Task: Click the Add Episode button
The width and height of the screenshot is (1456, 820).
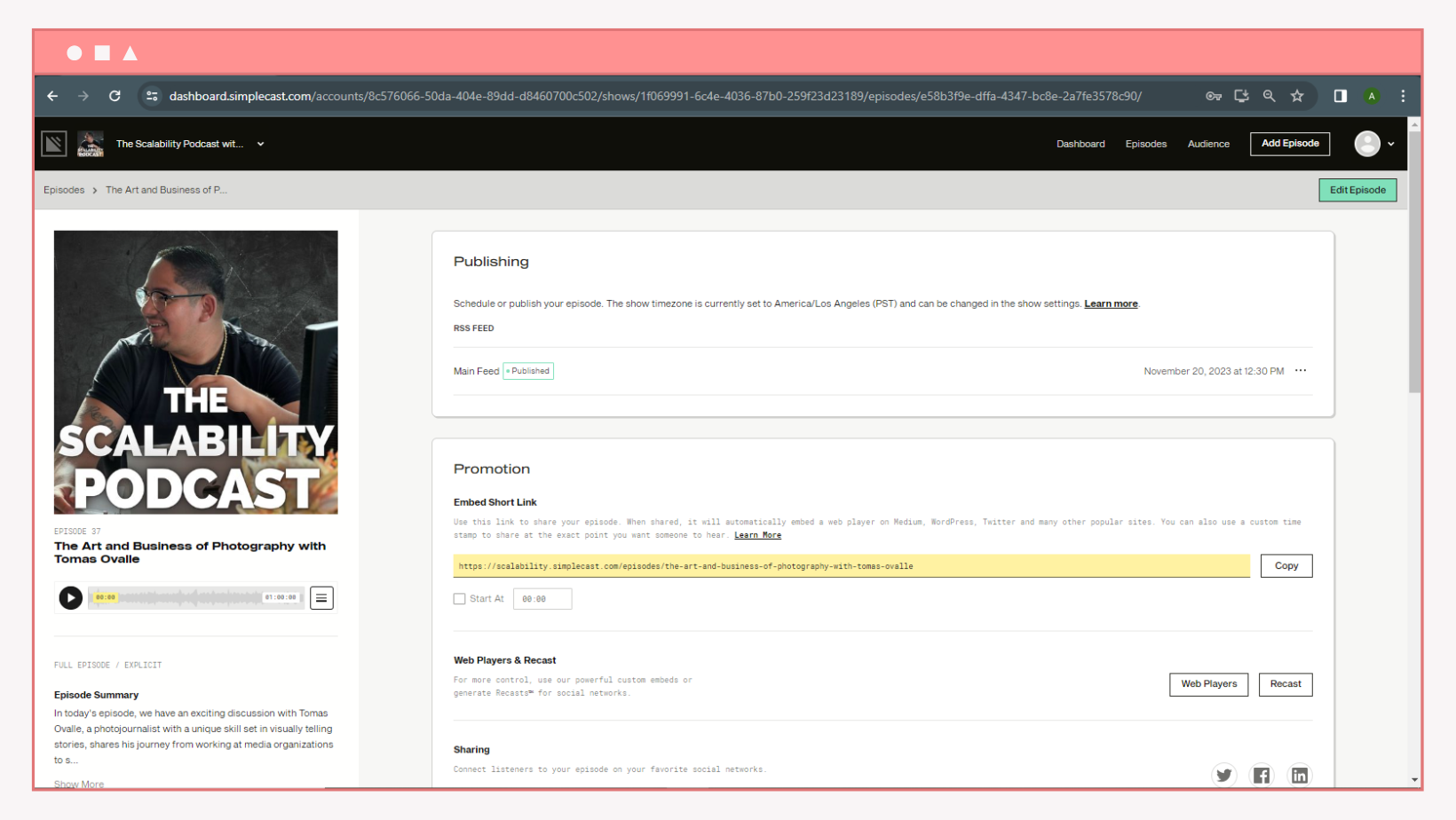Action: [x=1290, y=144]
